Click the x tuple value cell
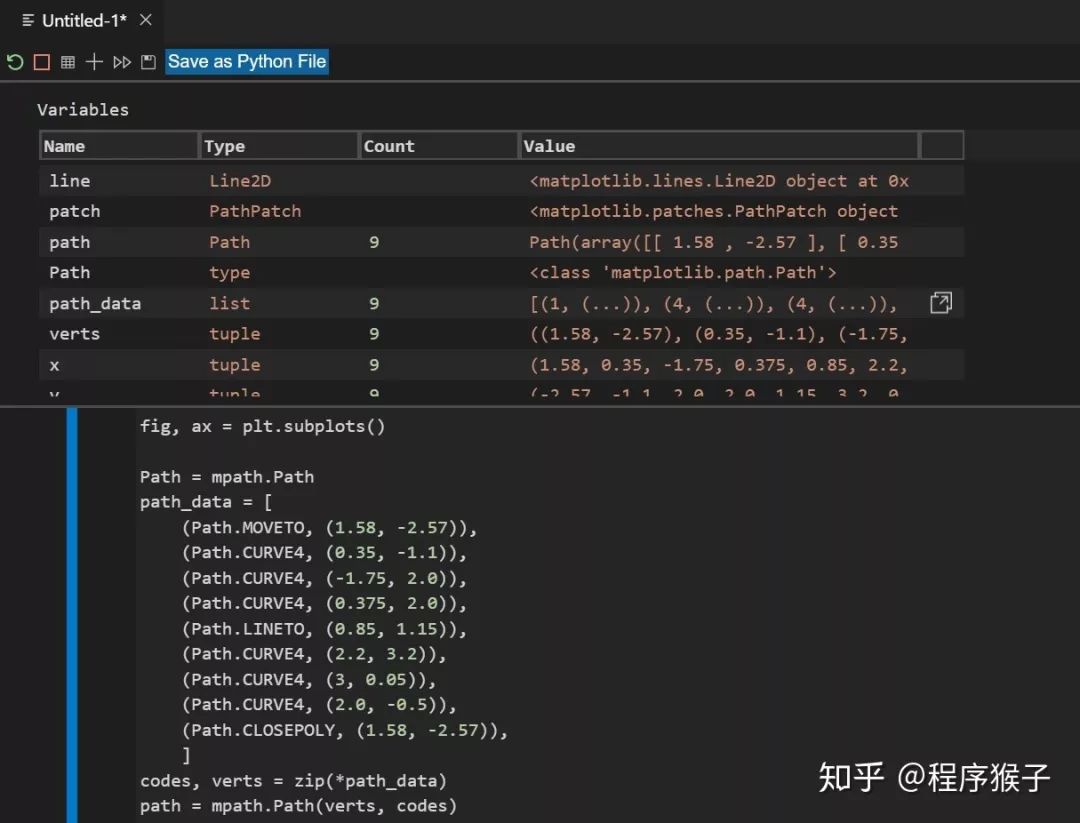 [719, 365]
